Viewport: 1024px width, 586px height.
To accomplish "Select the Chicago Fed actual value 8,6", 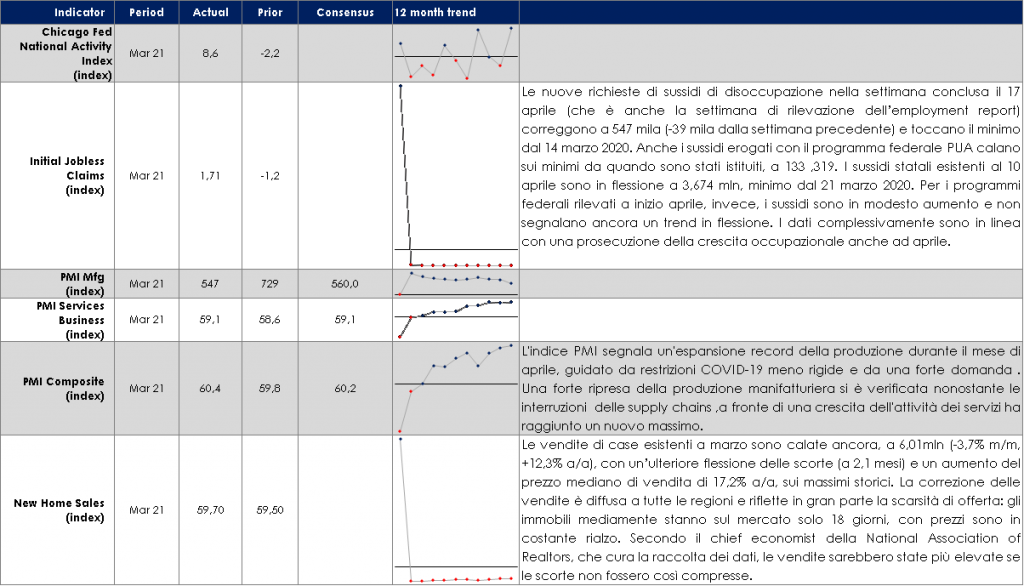I will click(210, 53).
